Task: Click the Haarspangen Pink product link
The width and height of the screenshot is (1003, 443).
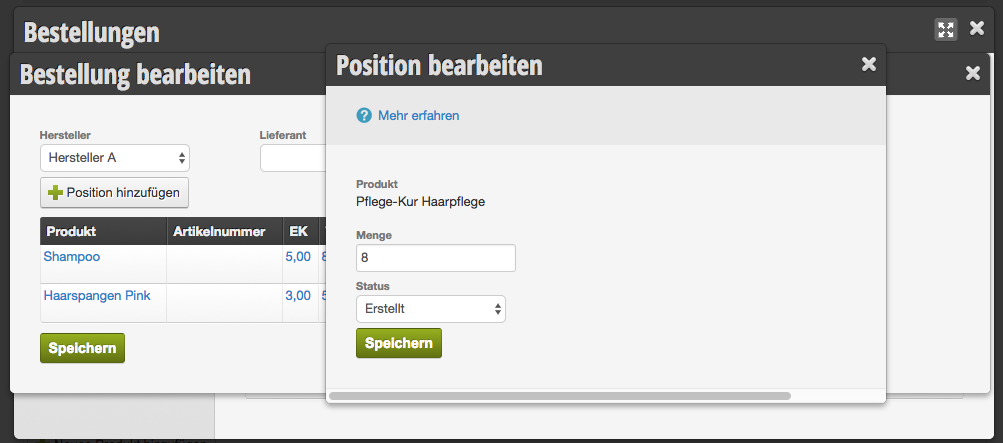Action: click(x=97, y=296)
